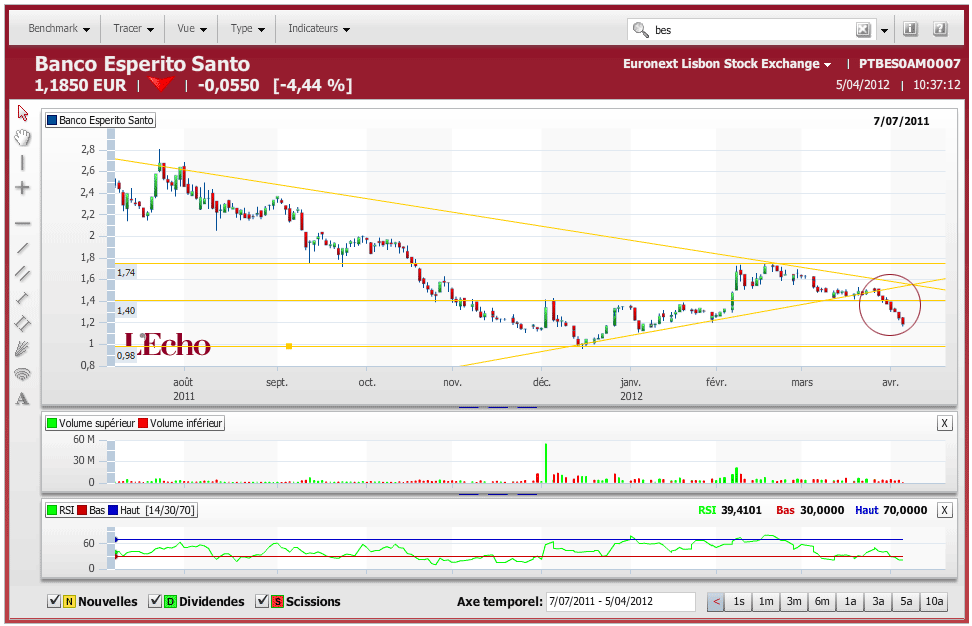Select the hand pan tool
This screenshot has width=972, height=626.
pos(23,138)
